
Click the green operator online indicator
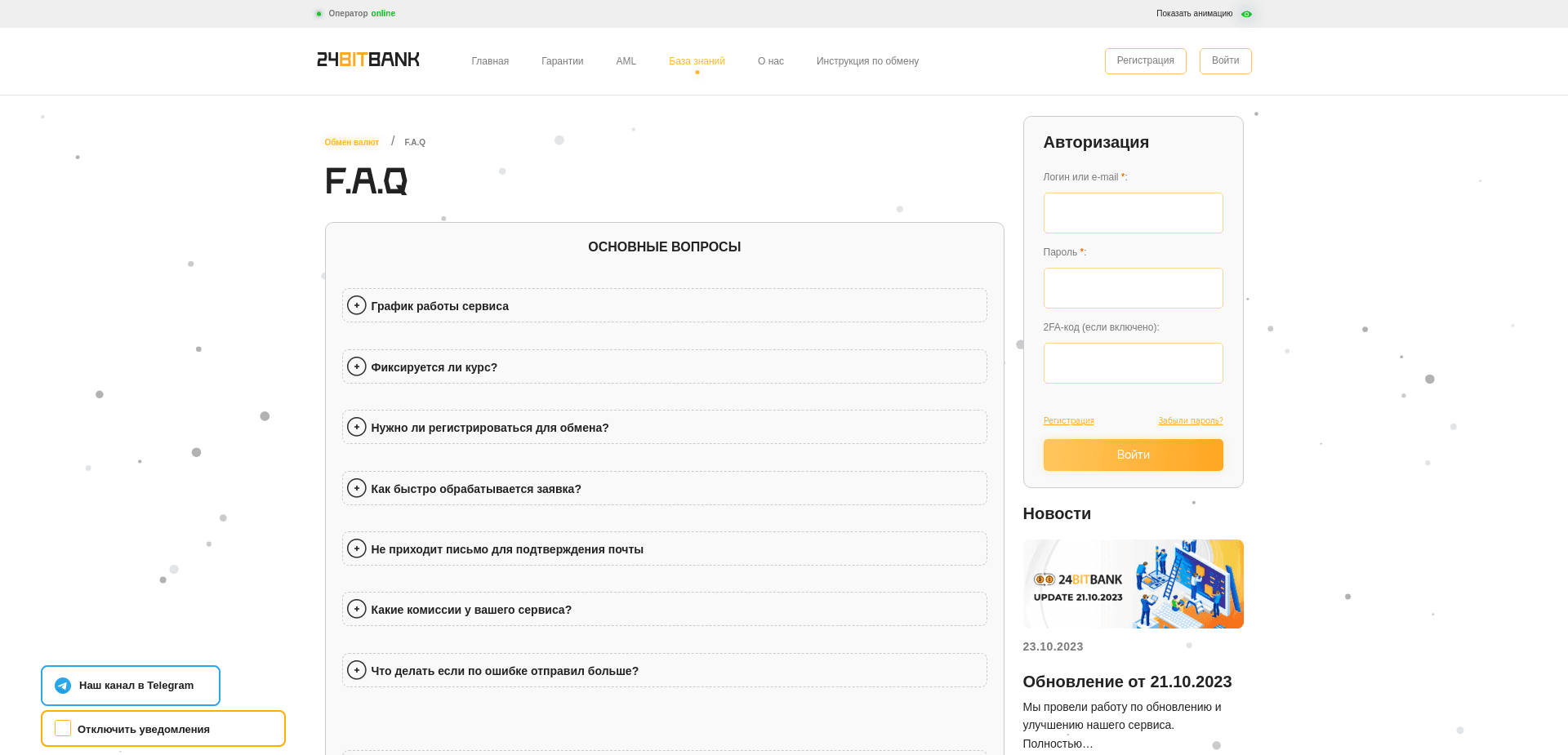[318, 13]
